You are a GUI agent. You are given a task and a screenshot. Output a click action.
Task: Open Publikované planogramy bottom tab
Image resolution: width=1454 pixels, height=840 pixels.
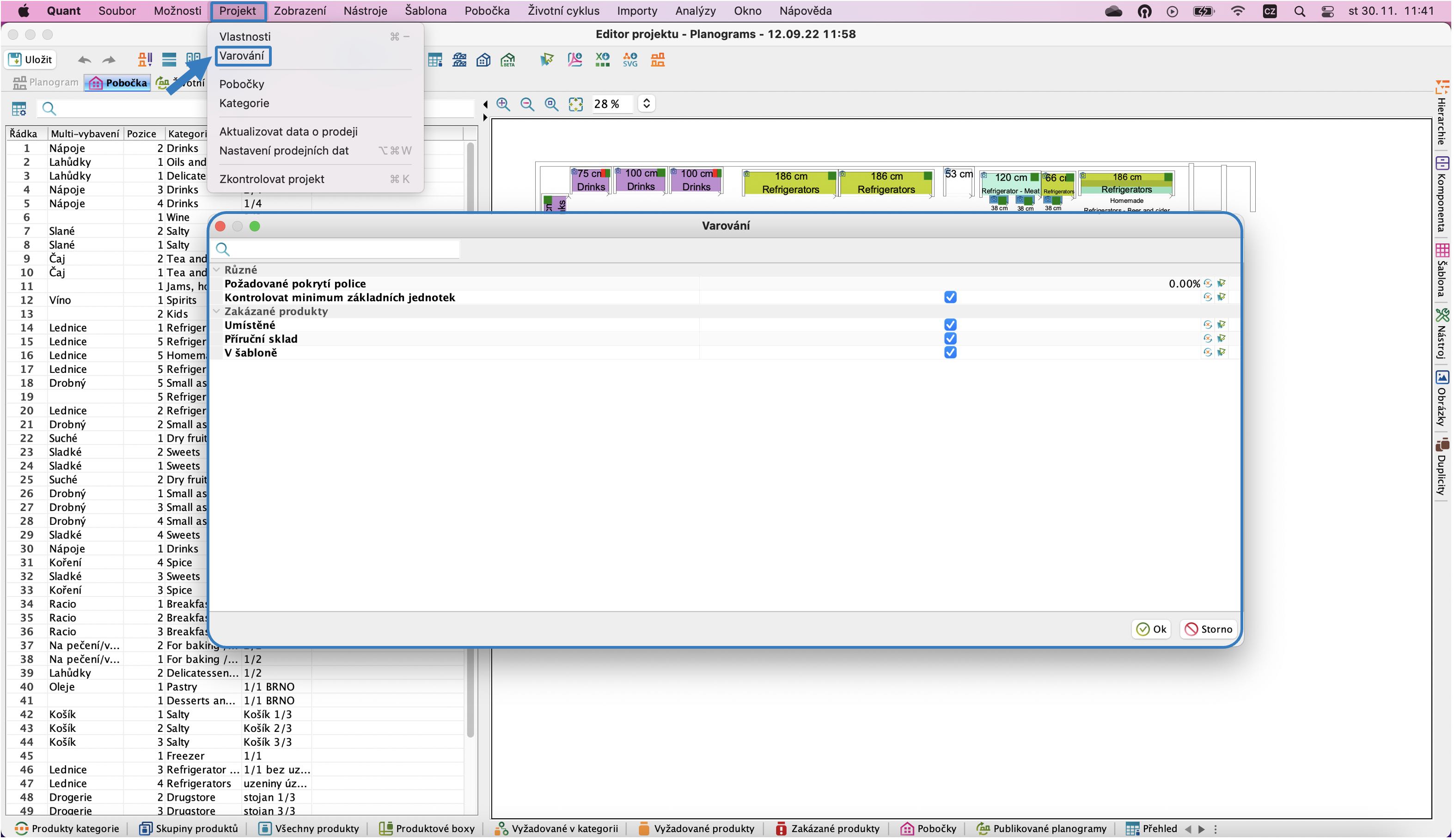point(1041,829)
